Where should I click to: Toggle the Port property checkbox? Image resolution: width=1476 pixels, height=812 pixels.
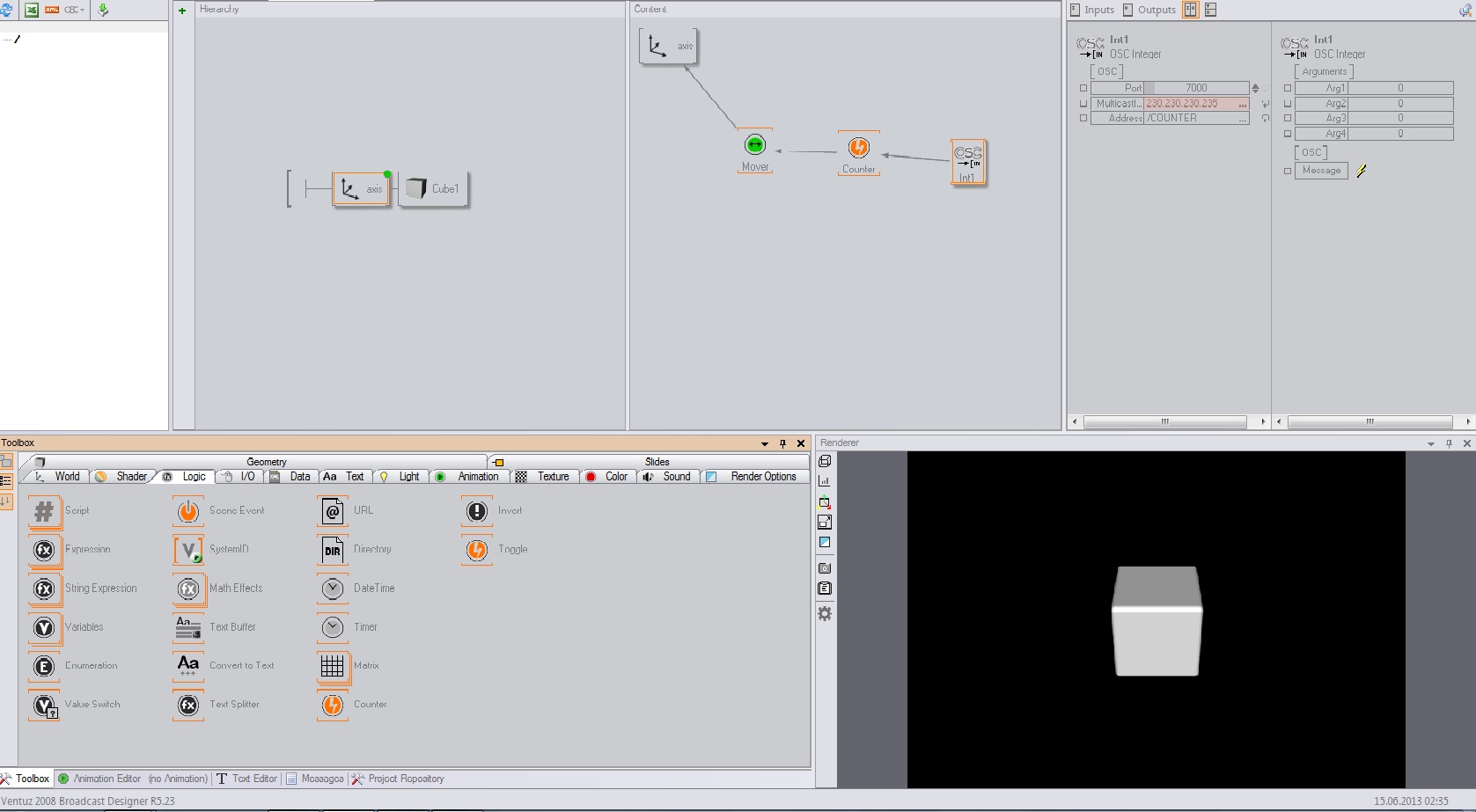coord(1083,88)
